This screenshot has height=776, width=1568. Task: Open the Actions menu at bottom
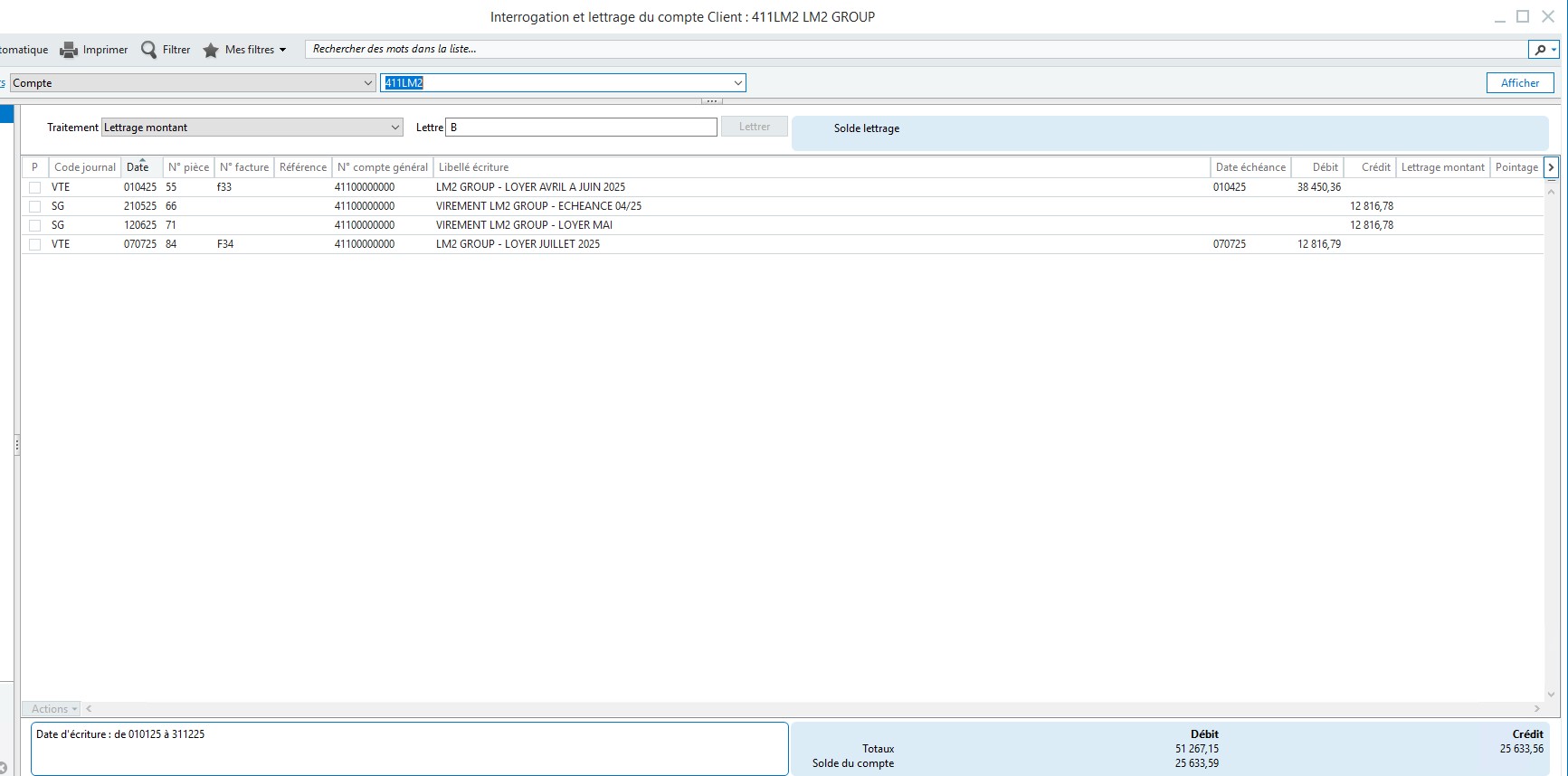coord(53,709)
